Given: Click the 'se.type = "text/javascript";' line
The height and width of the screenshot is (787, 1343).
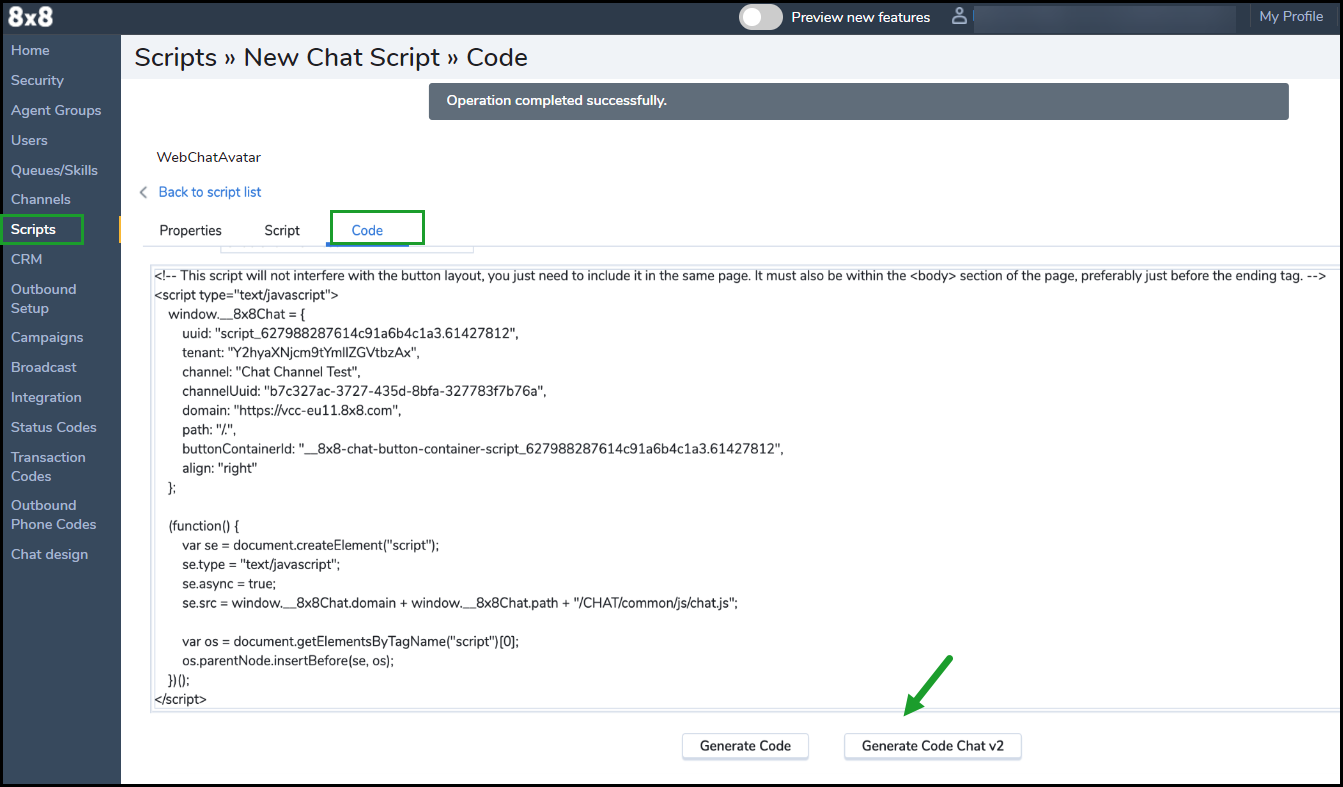Looking at the screenshot, I should [261, 564].
